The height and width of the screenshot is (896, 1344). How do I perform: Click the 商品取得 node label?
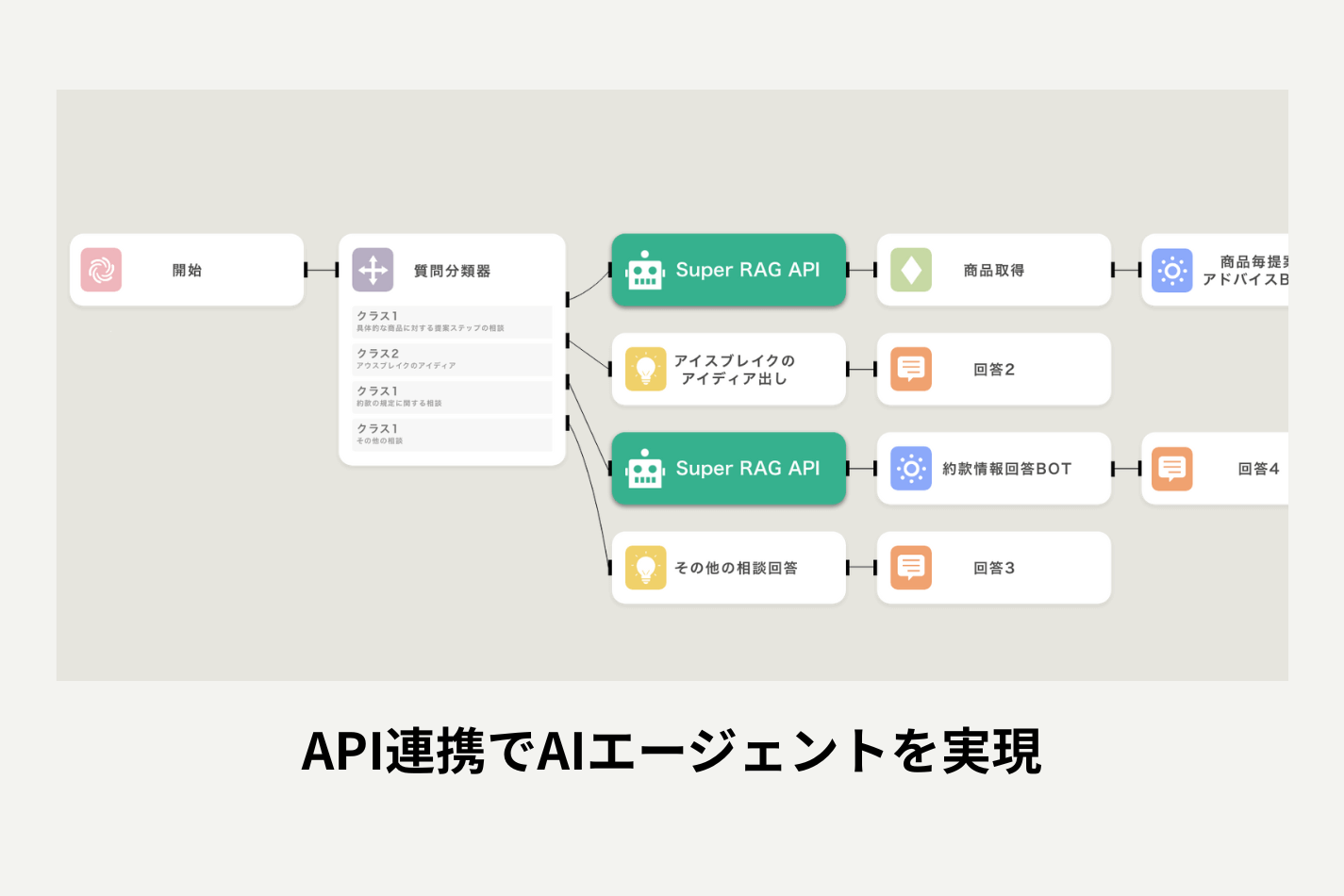tap(993, 271)
